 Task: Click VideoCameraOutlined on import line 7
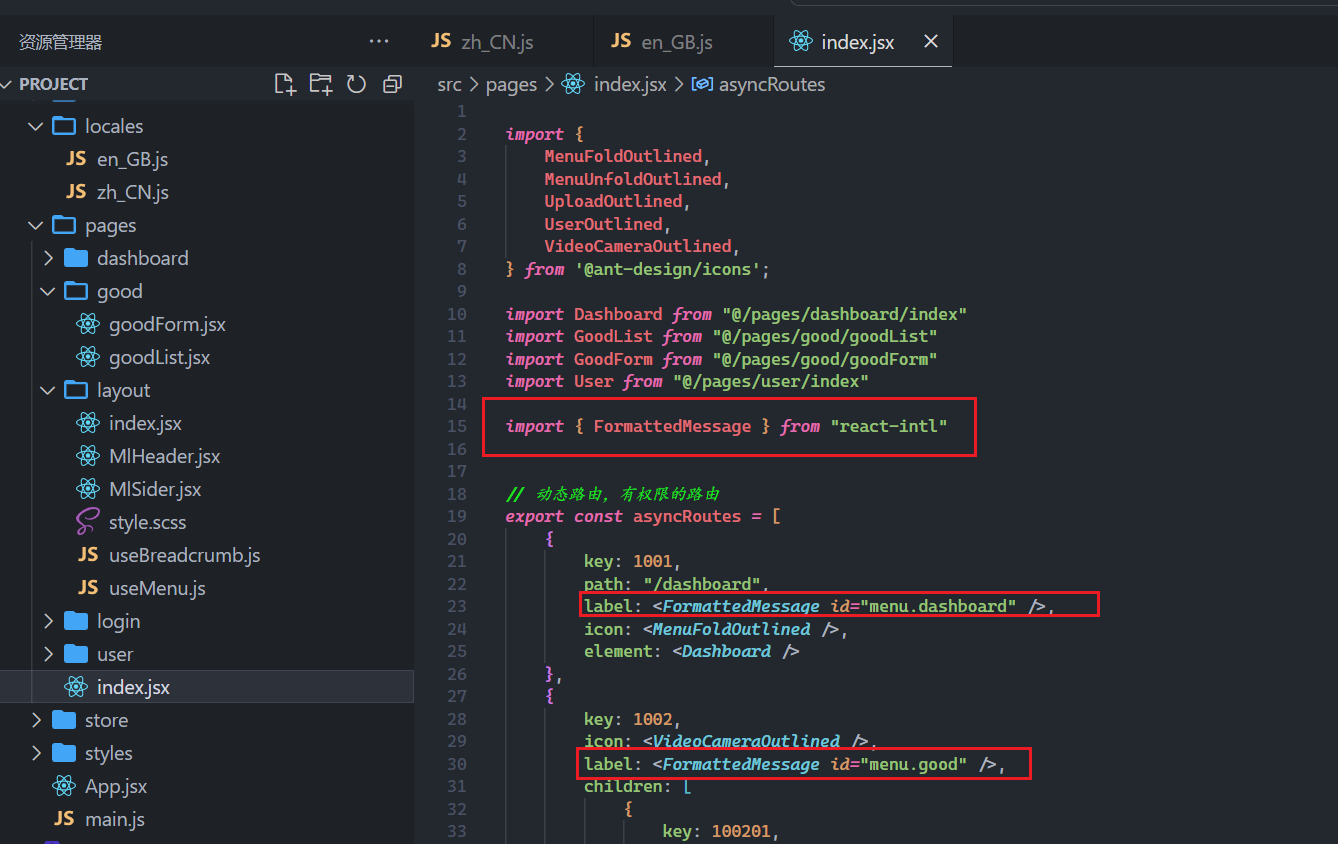pyautogui.click(x=638, y=246)
